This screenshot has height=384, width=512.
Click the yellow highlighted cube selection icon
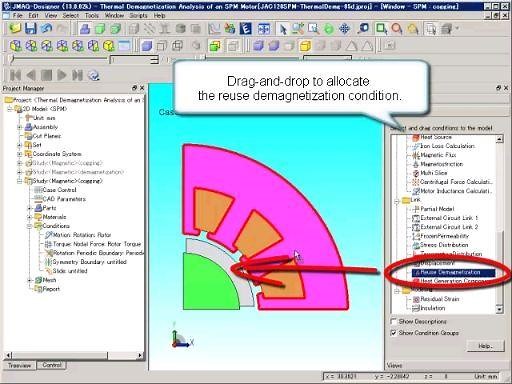[x=305, y=46]
